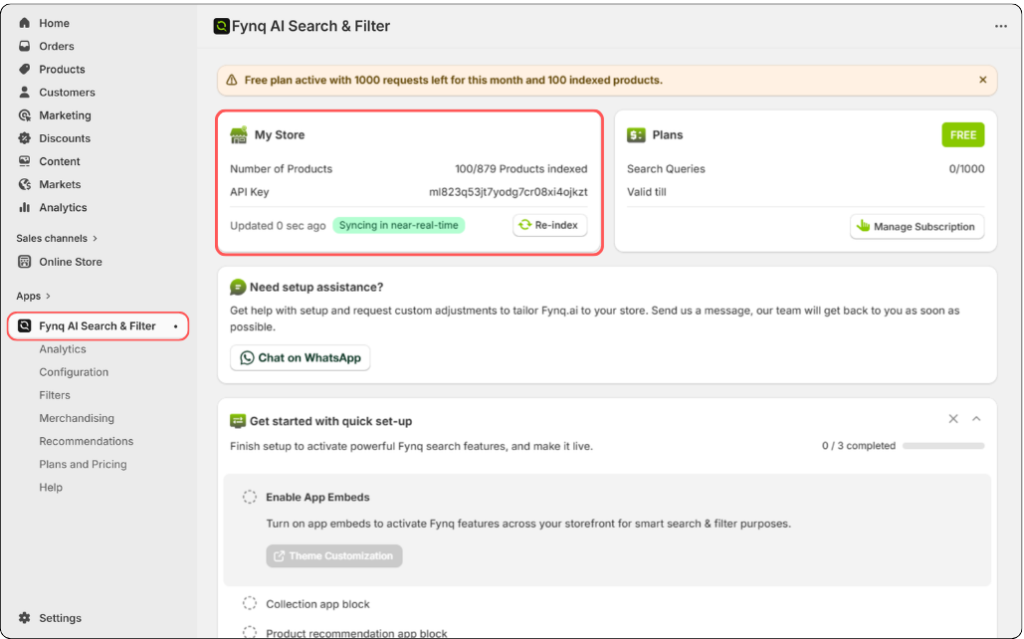Click the Online Store storefront icon
Viewport: 1024px width, 639px height.
24,261
